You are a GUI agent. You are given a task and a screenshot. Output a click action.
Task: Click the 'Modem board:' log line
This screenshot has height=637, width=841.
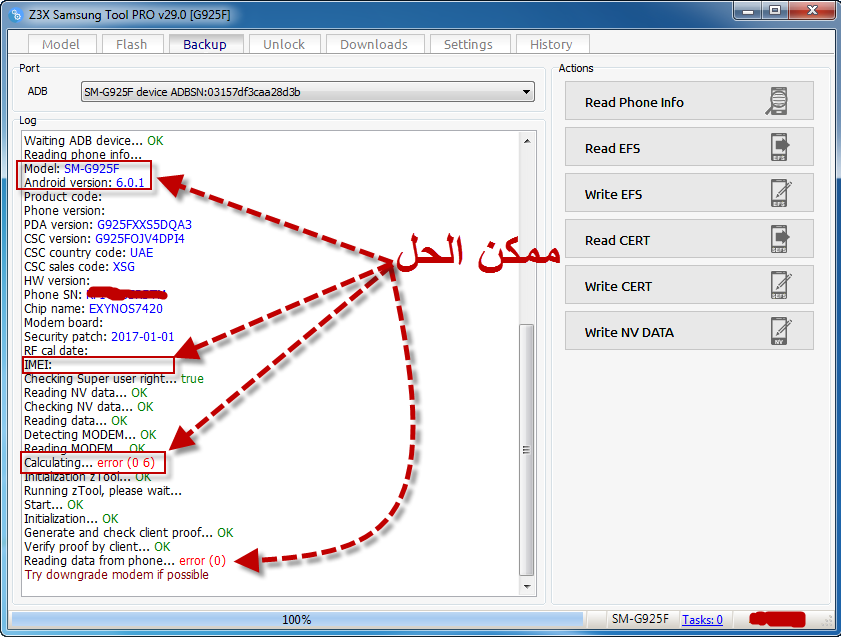tap(63, 323)
